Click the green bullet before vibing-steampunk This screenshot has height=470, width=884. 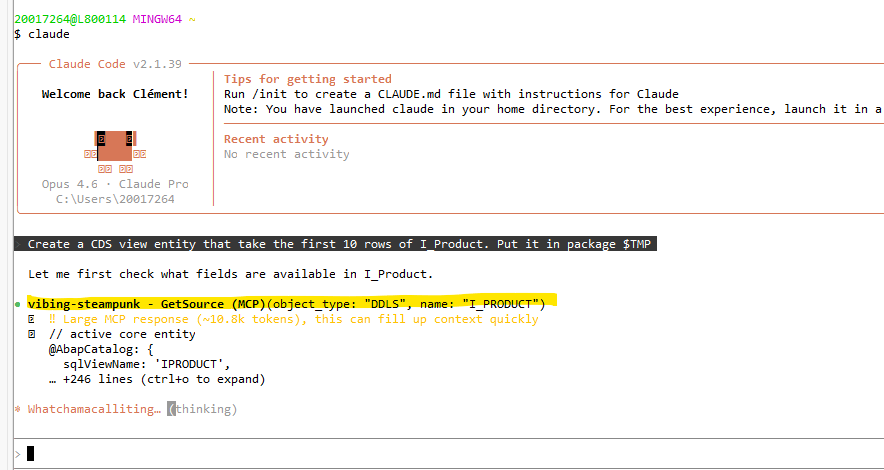point(19,304)
